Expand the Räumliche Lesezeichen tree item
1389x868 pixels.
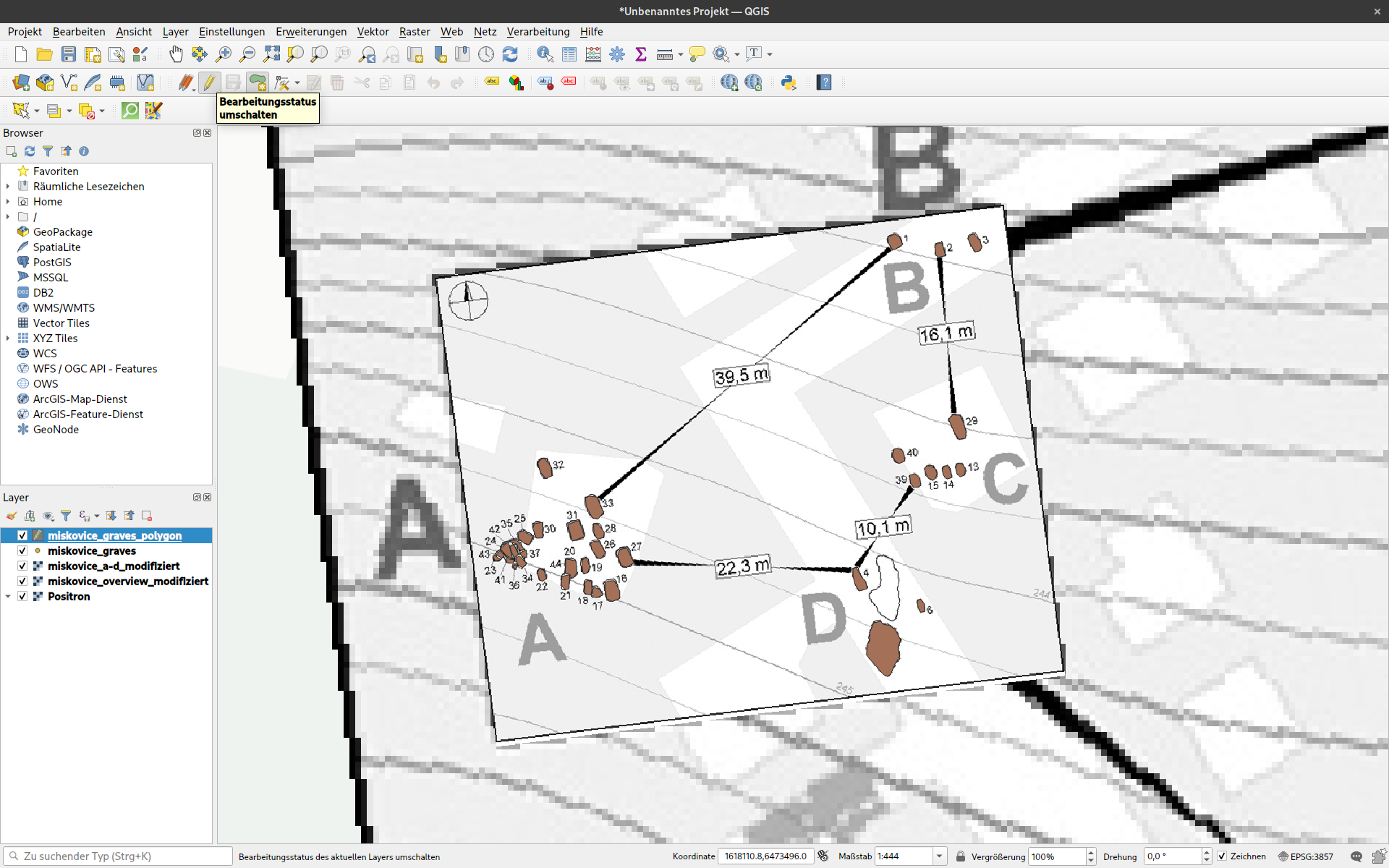(8, 187)
